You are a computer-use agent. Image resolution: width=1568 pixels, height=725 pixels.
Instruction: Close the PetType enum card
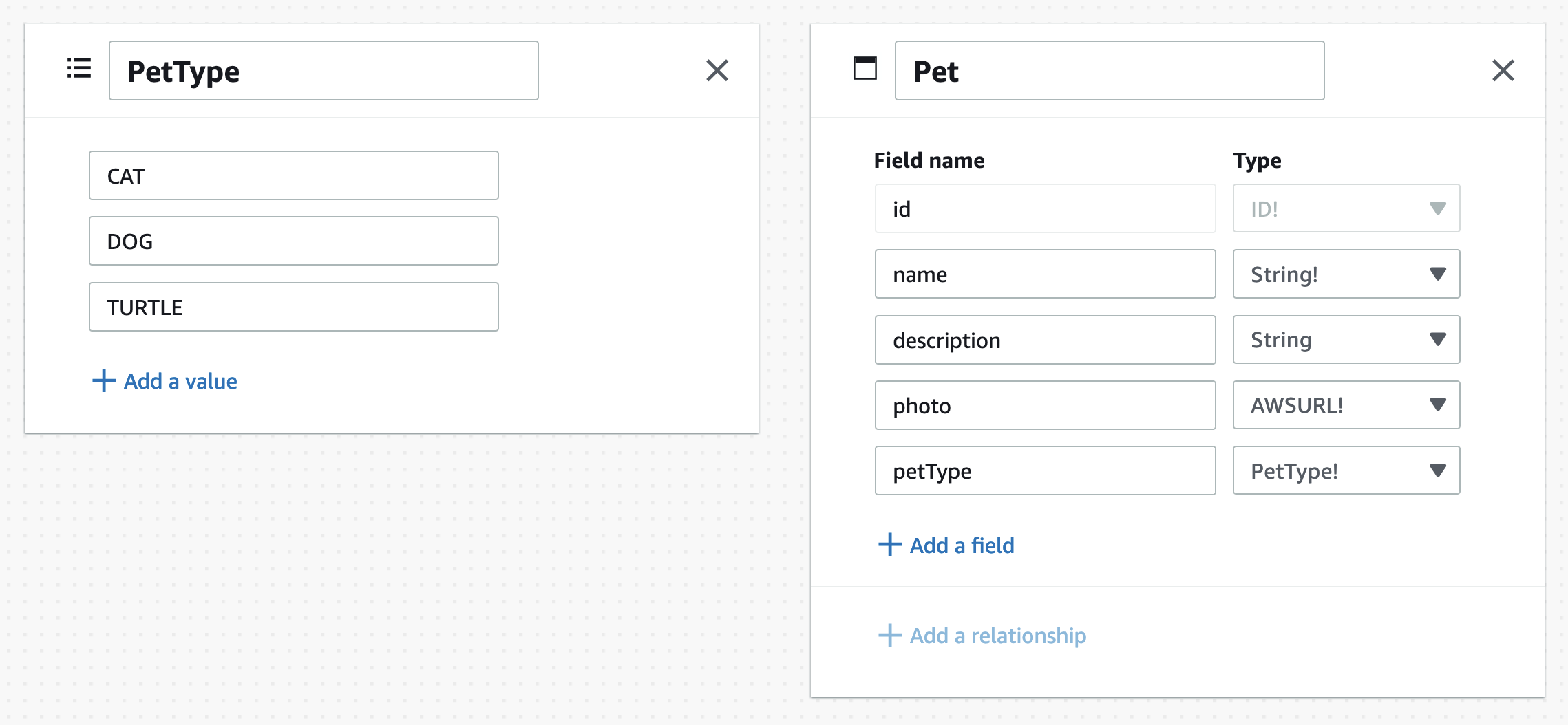[717, 70]
